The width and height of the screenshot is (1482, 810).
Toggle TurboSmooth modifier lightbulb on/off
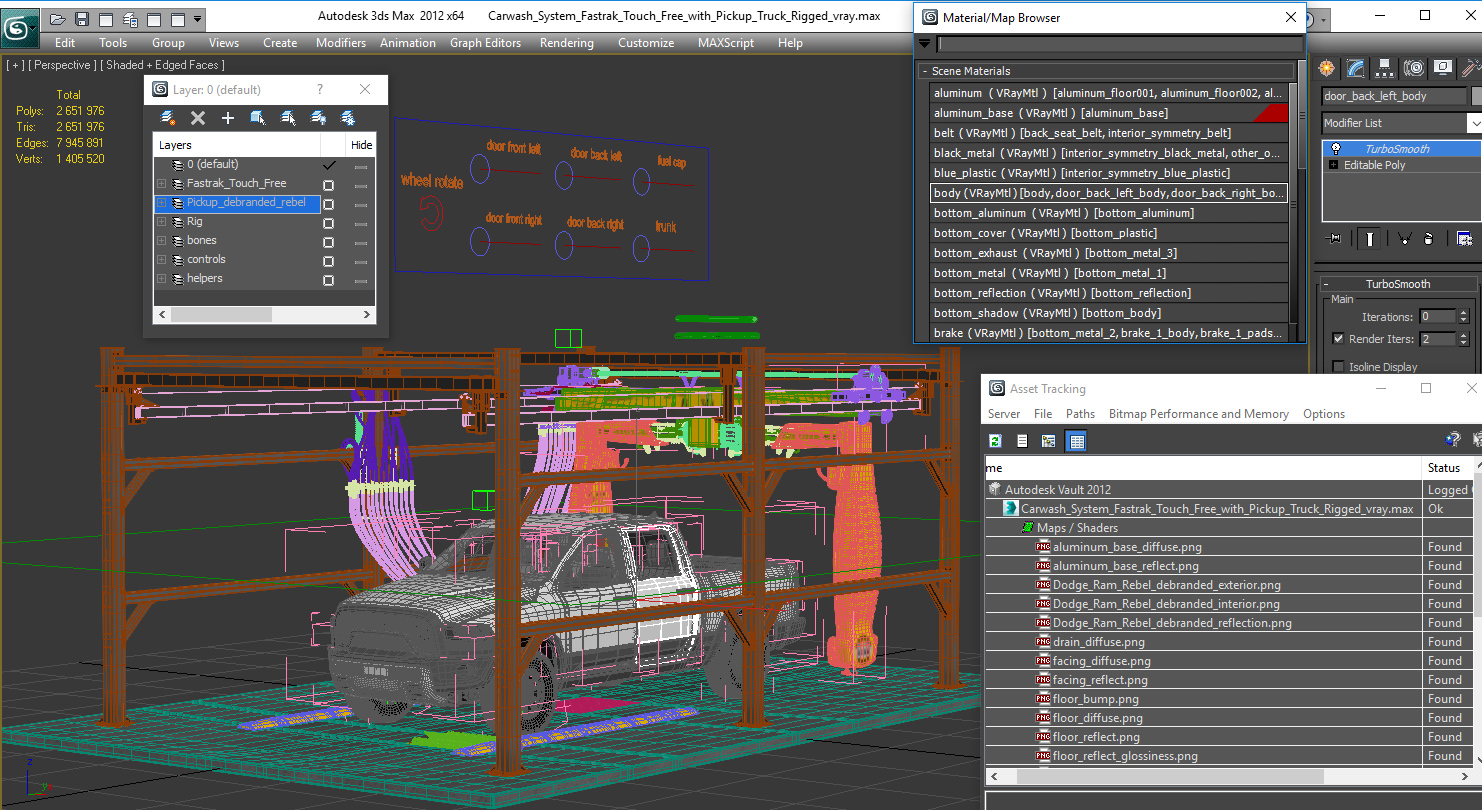point(1334,149)
